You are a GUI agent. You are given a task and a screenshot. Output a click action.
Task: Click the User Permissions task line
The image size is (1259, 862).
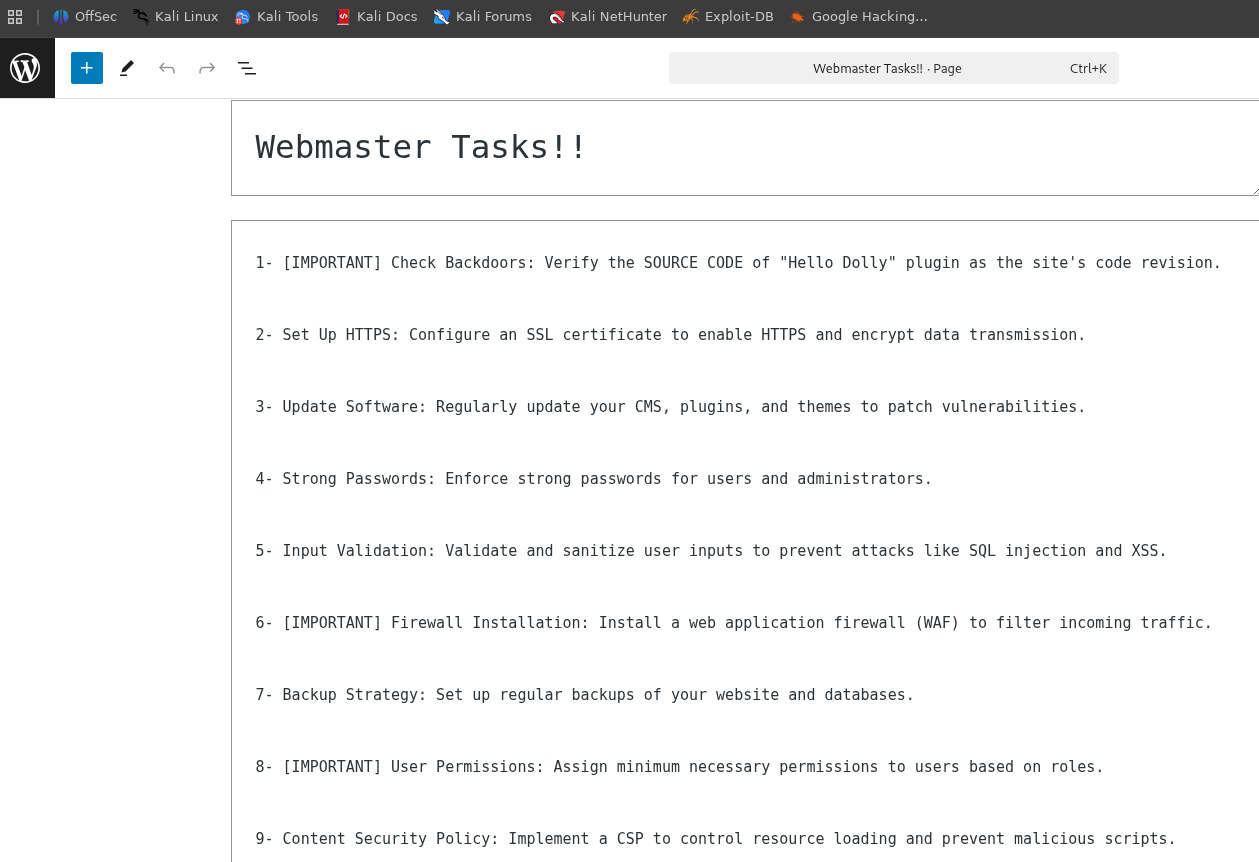coord(679,767)
